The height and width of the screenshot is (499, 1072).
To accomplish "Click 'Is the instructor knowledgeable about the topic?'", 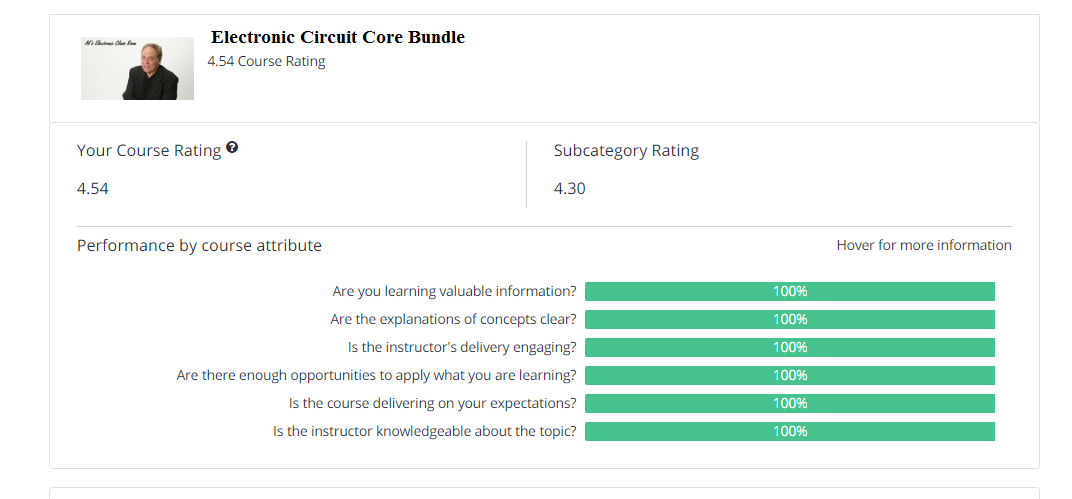I will click(424, 431).
